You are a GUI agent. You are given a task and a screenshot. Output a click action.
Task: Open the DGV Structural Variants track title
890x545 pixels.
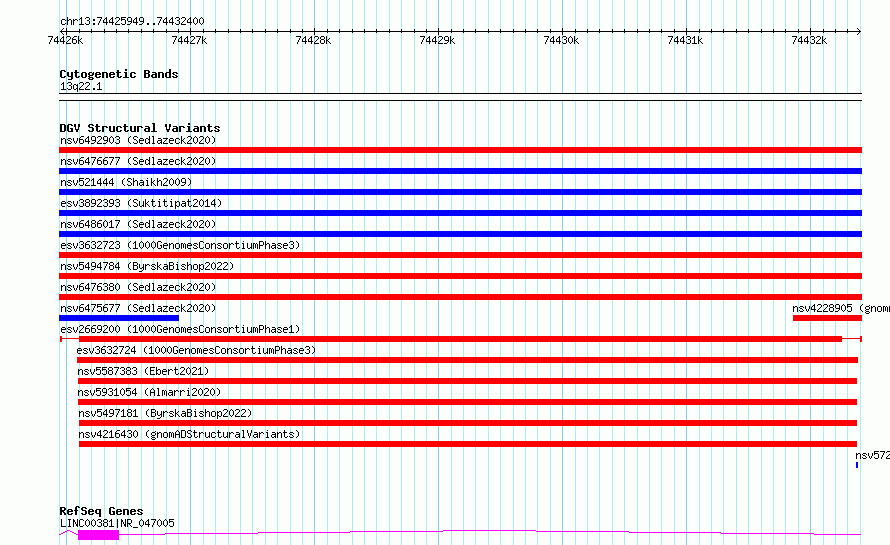pyautogui.click(x=140, y=128)
